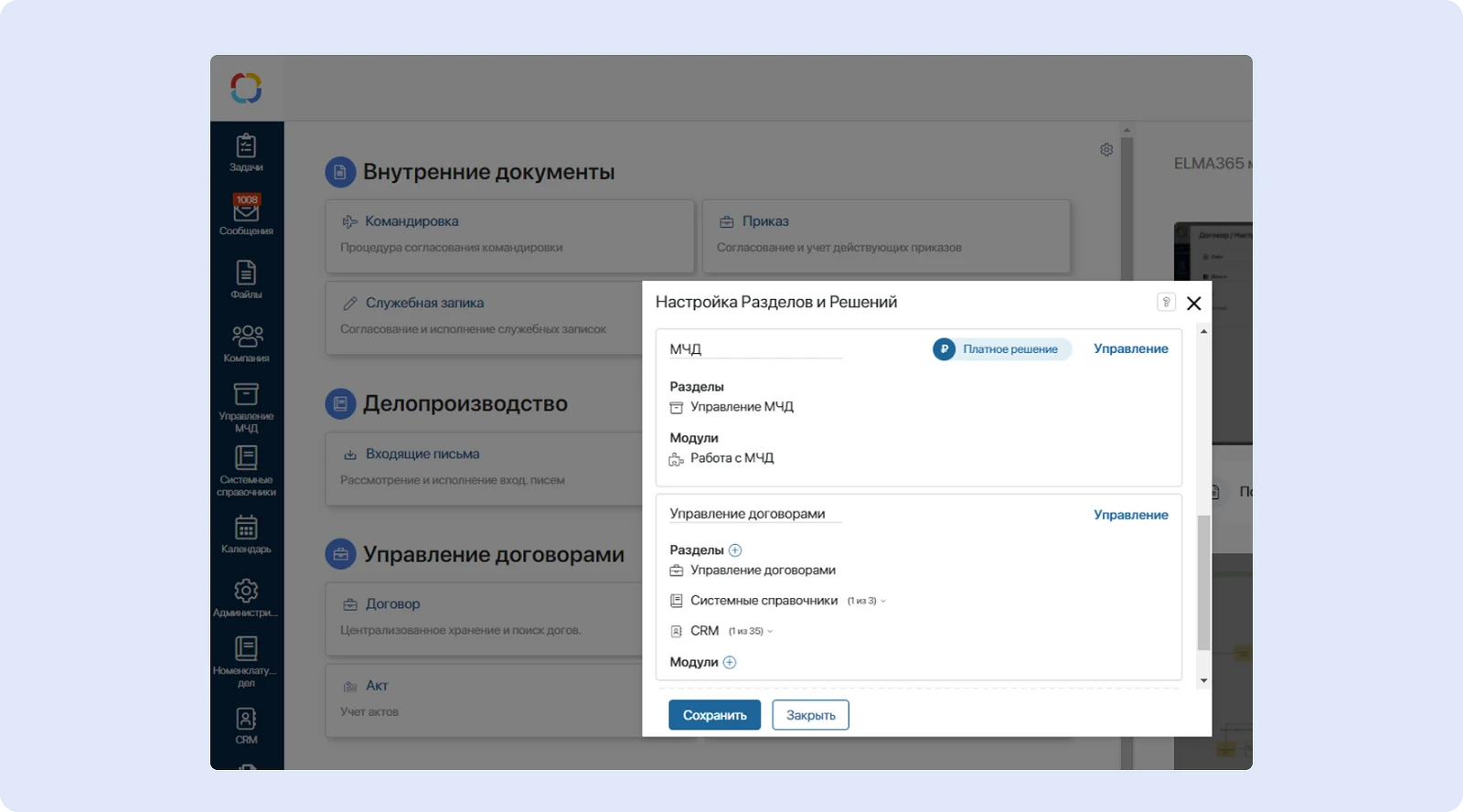Image resolution: width=1463 pixels, height=812 pixels.
Task: Click the Управление договорами section icon on page
Action: [340, 554]
